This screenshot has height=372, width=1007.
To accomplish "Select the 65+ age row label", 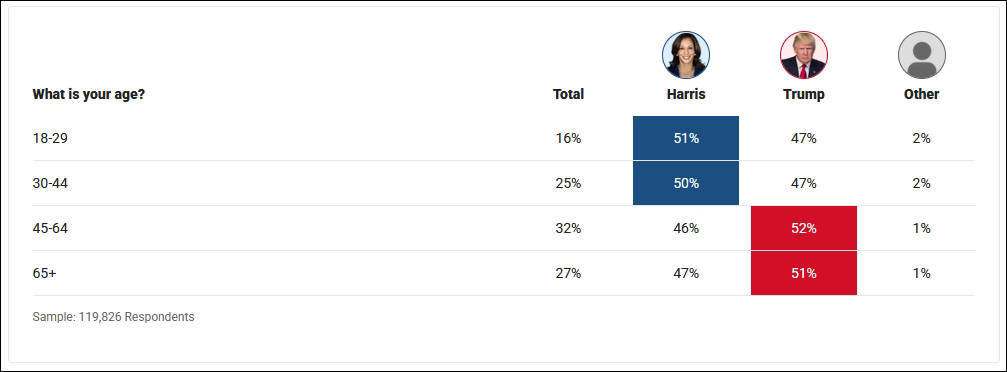I will [44, 273].
